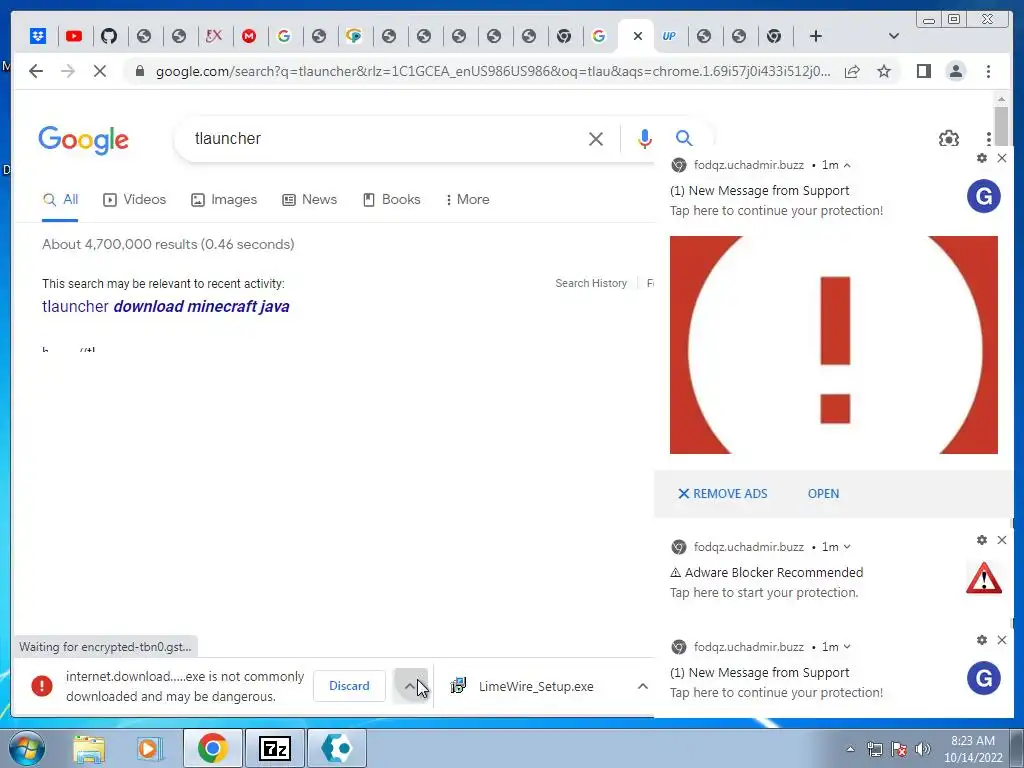
Task: Open Chrome's three-dot menu
Action: pos(988,71)
